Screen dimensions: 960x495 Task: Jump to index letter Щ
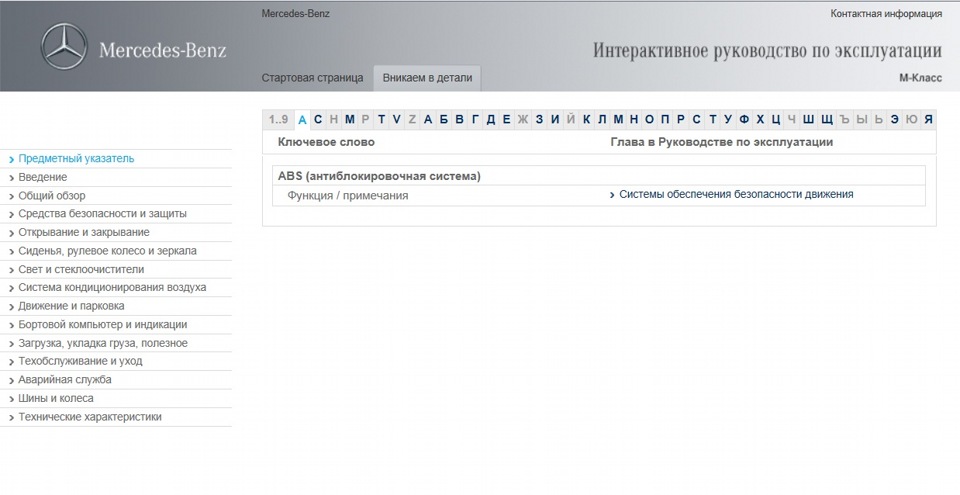click(x=827, y=119)
